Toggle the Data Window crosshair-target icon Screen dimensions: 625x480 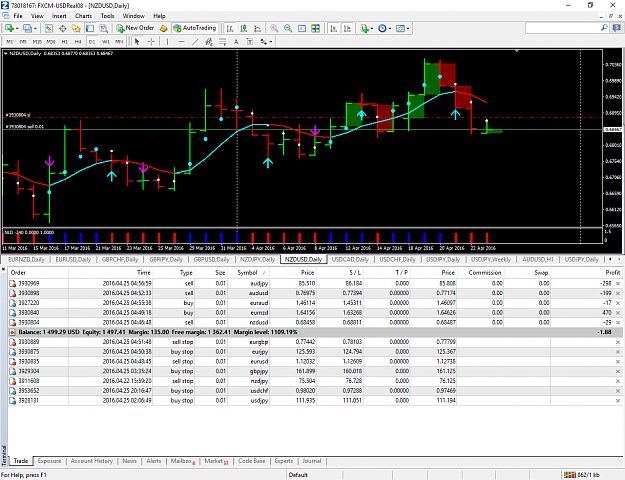point(63,28)
